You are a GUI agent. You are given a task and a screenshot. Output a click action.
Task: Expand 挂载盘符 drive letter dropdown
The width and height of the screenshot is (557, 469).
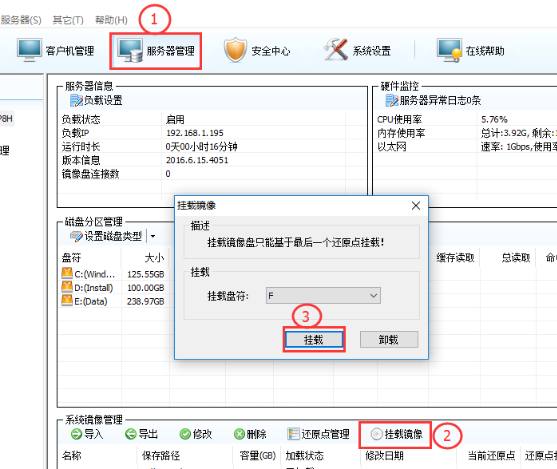coord(323,296)
